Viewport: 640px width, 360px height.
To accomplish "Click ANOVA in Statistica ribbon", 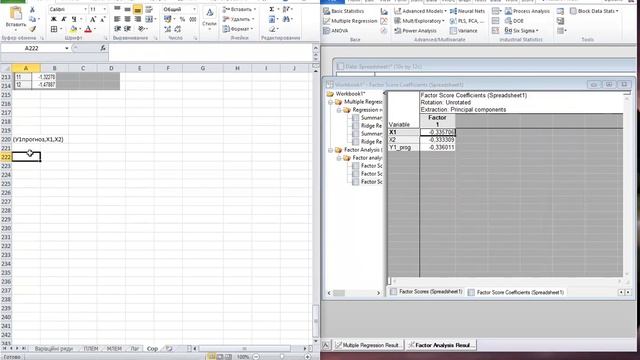I will click(x=336, y=31).
